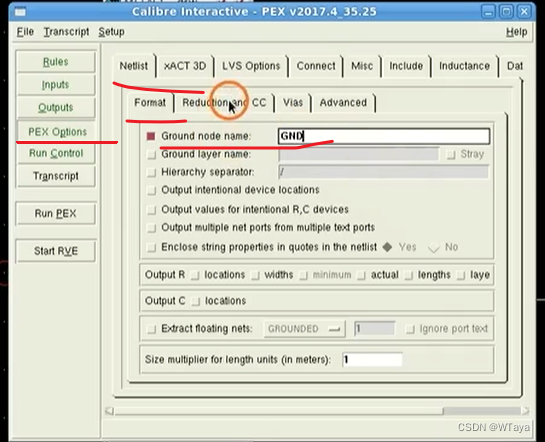Viewport: 545px width, 442px height.
Task: Open the Help menu
Action: 516,32
